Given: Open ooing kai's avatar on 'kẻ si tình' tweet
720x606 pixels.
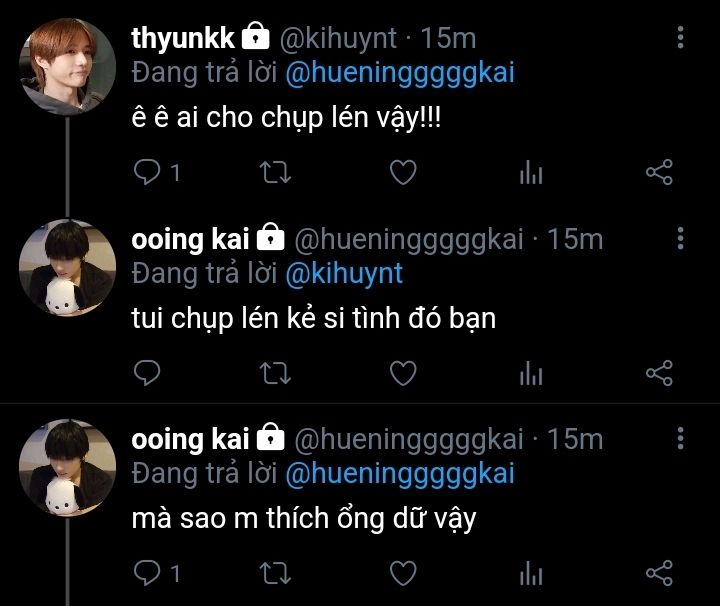Looking at the screenshot, I should [x=67, y=267].
